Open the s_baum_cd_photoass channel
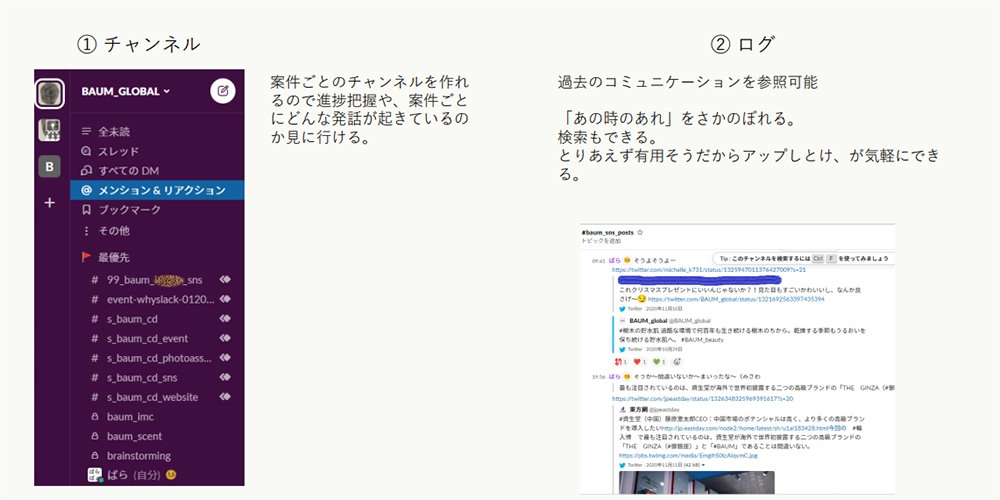Image resolution: width=1000 pixels, height=500 pixels. 157,358
